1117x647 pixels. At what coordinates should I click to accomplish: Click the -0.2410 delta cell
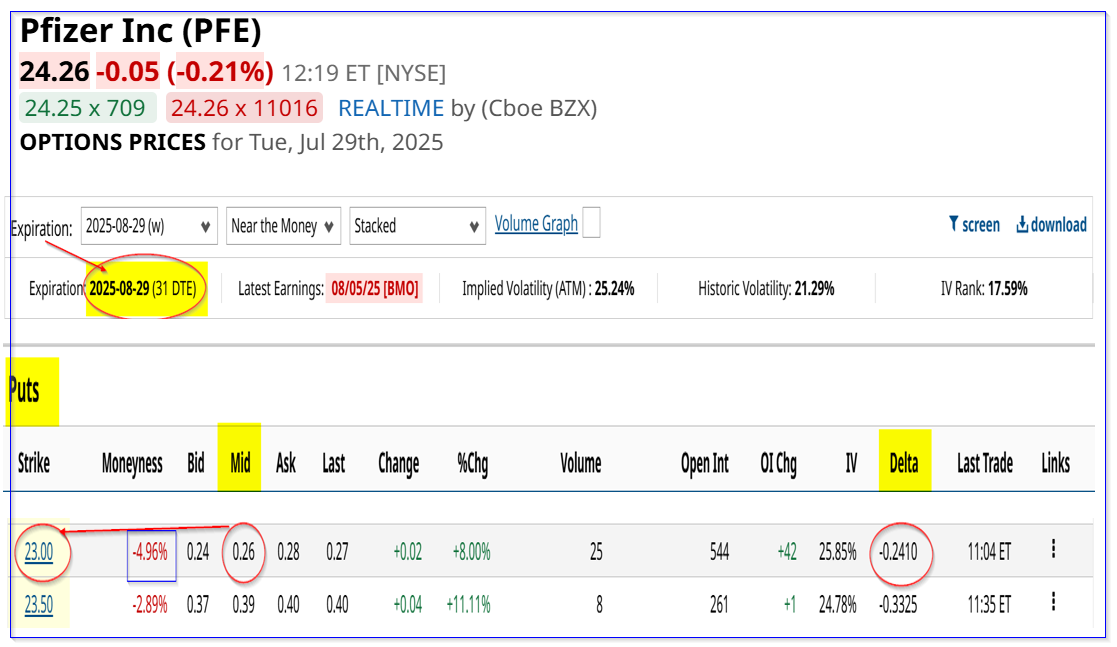(x=898, y=552)
